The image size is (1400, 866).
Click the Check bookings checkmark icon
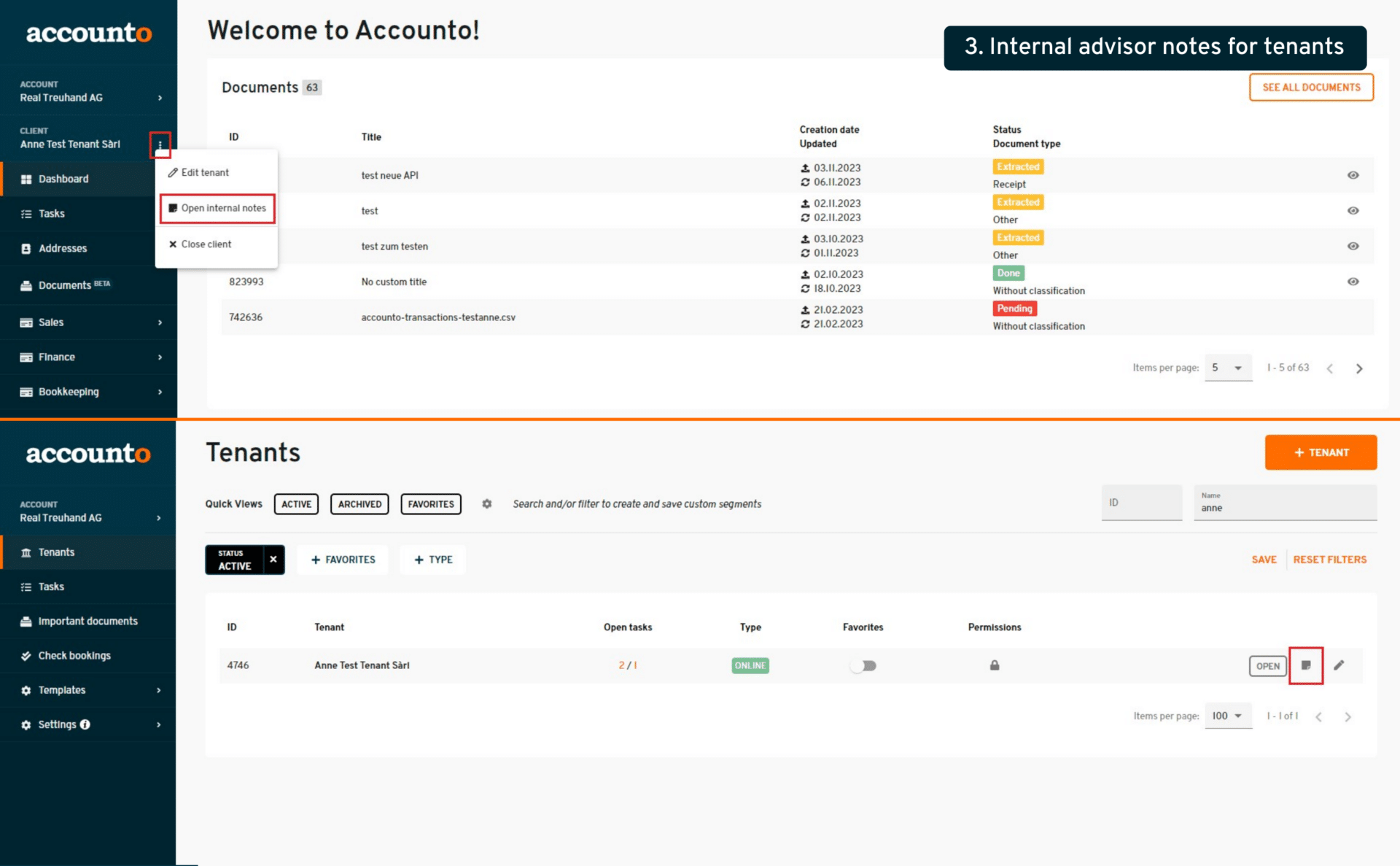(26, 656)
